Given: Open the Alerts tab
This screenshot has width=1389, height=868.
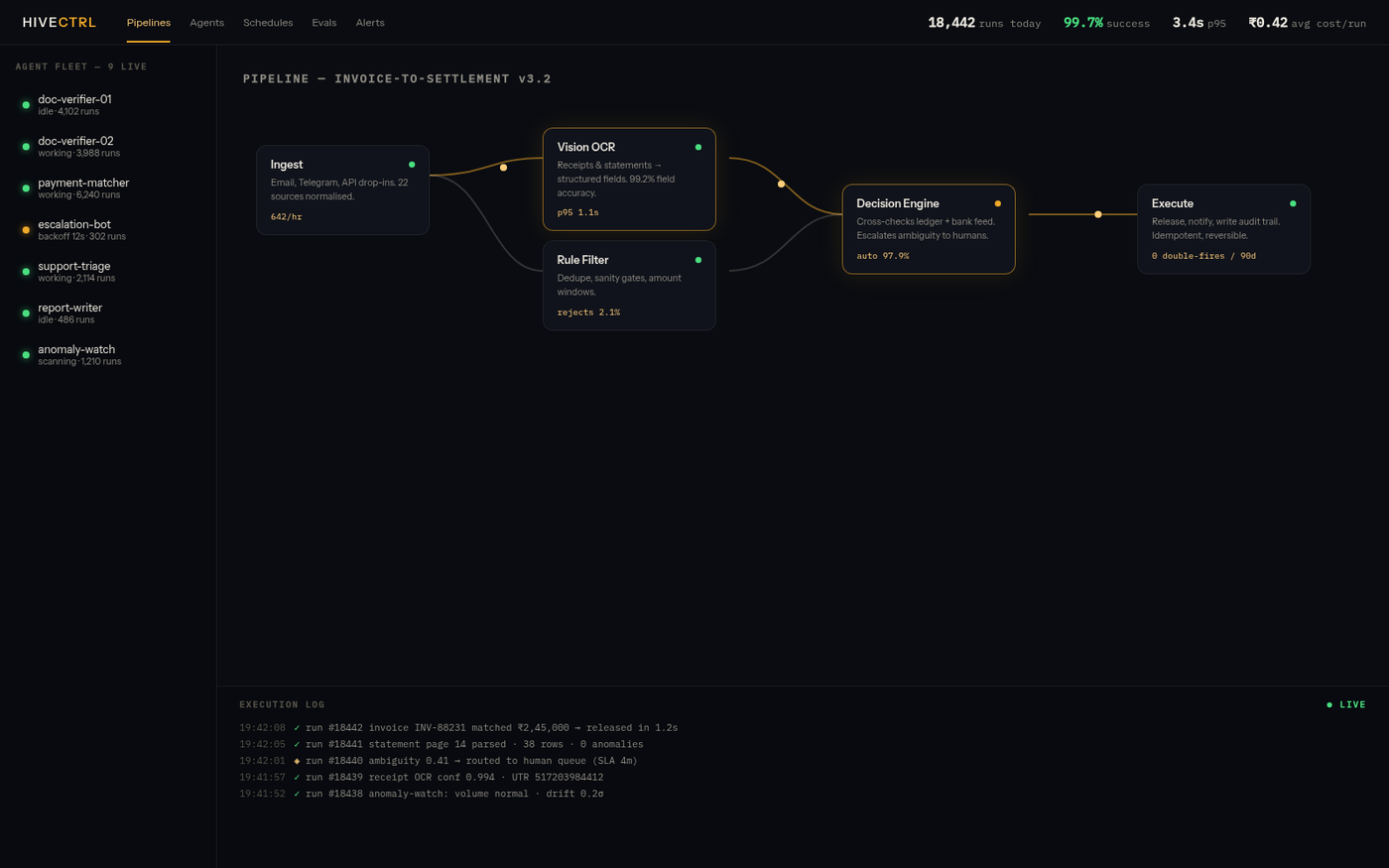Looking at the screenshot, I should [370, 22].
